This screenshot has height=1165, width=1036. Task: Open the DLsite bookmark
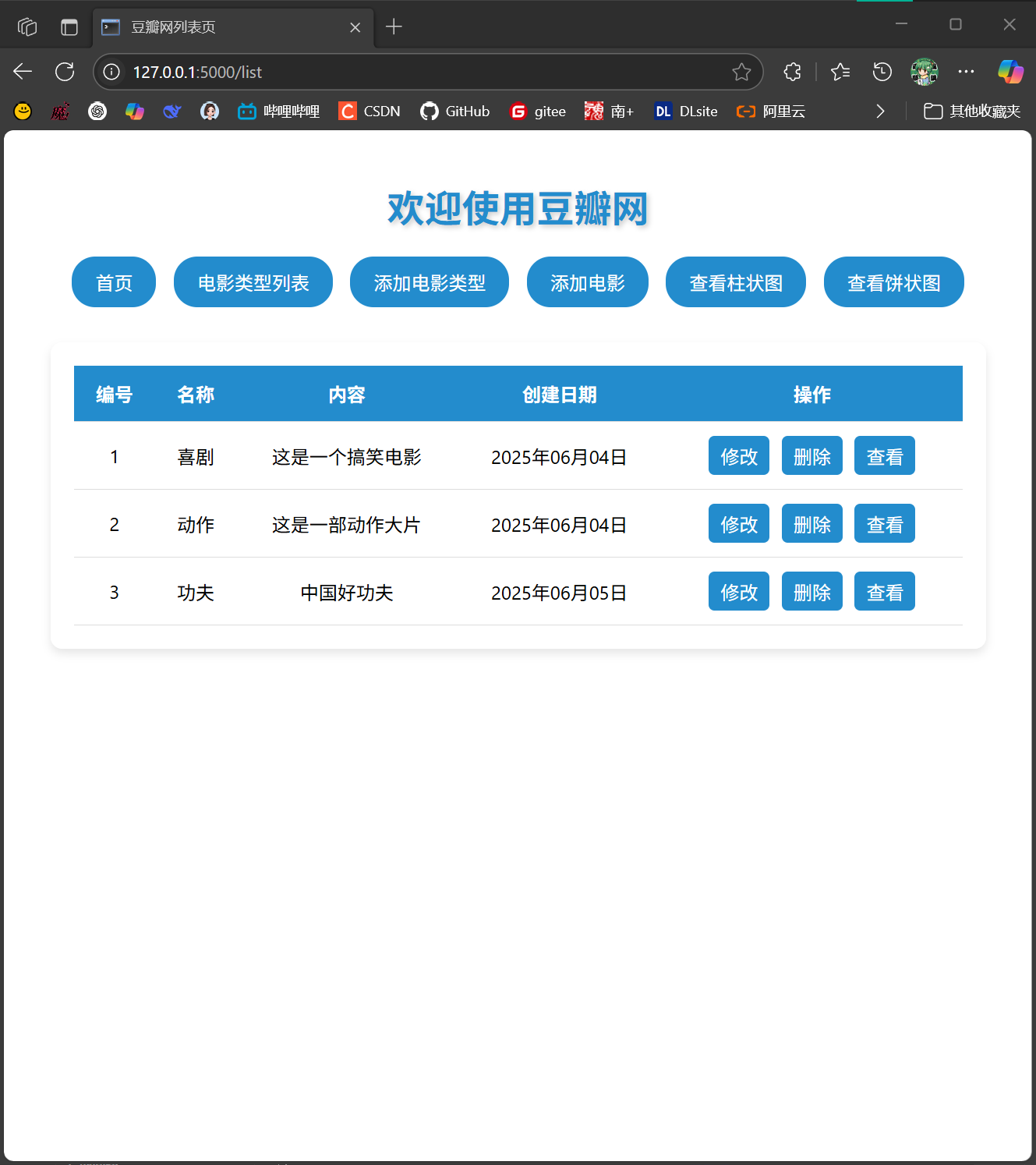click(x=686, y=112)
